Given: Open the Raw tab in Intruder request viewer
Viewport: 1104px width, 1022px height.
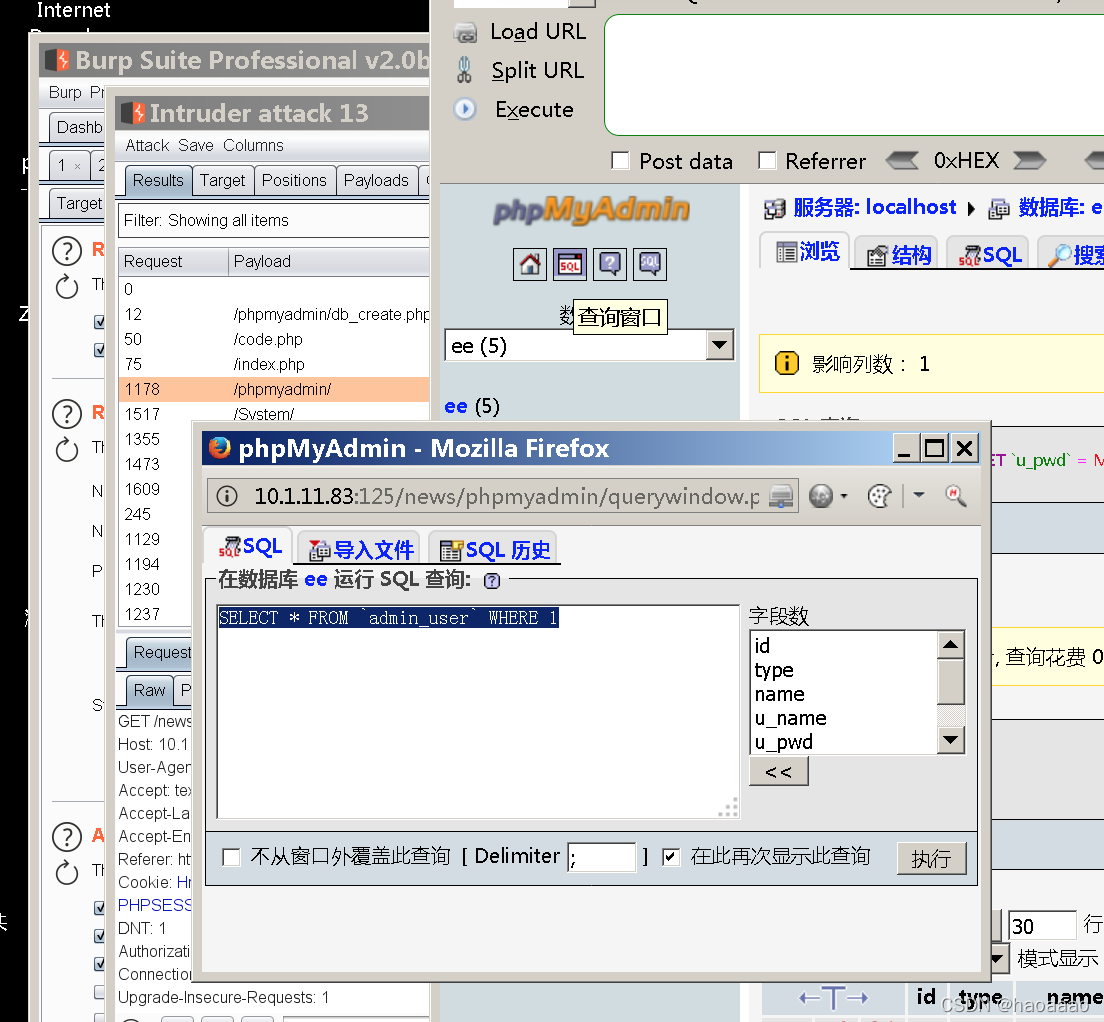Looking at the screenshot, I should point(149,690).
